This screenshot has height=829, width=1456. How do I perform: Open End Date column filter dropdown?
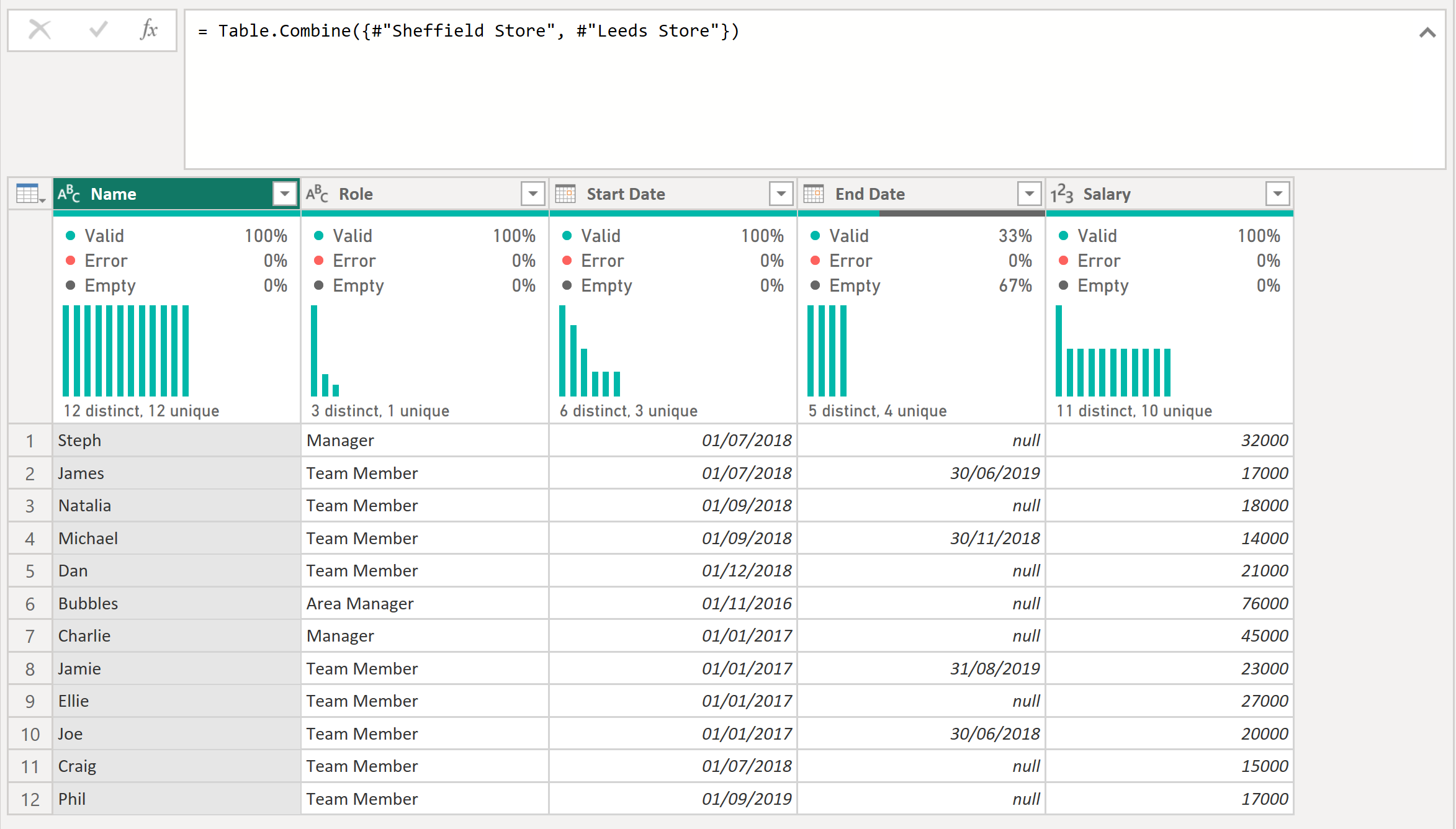[1030, 194]
